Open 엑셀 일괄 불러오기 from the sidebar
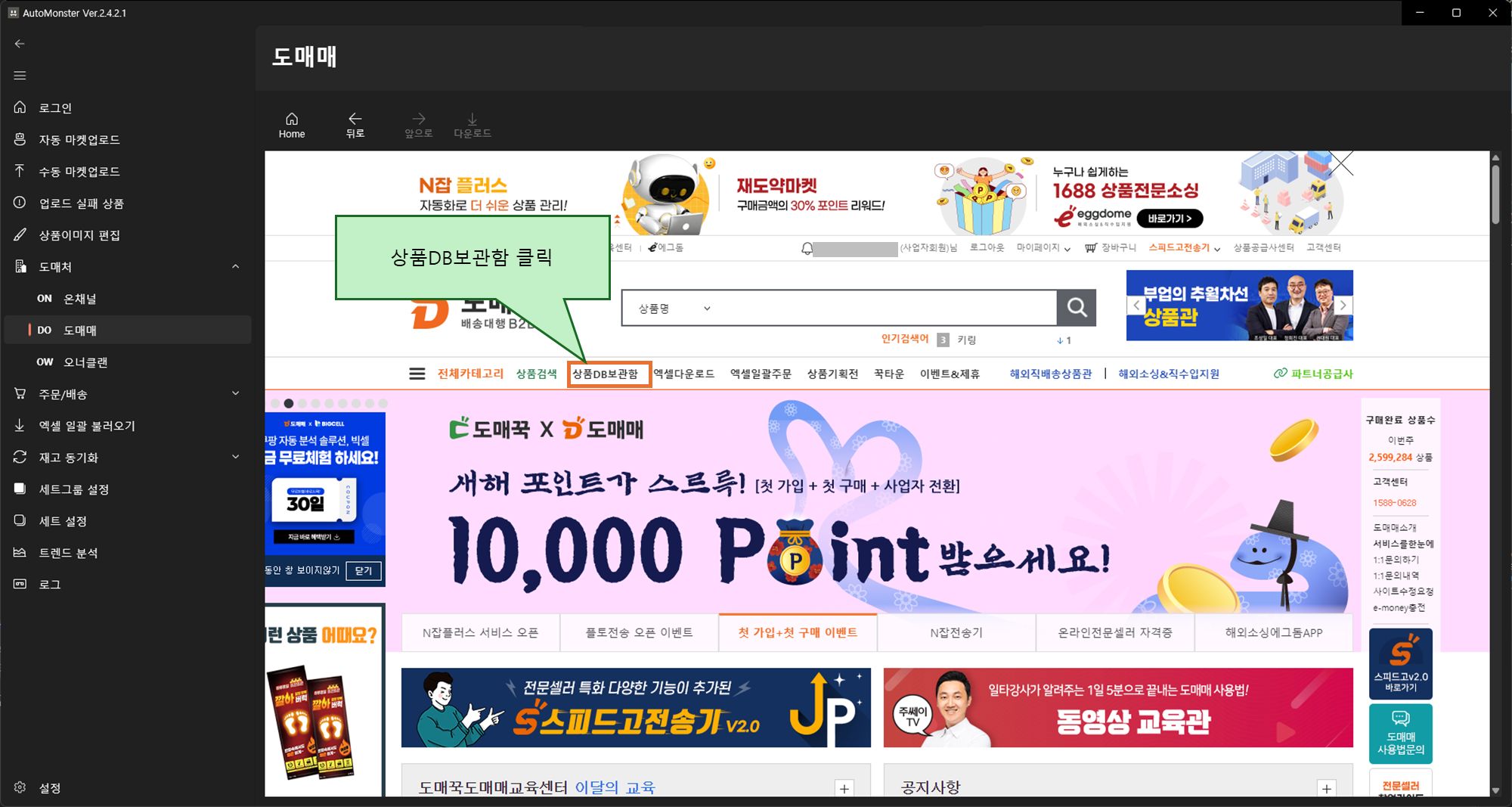The image size is (1512, 807). (x=127, y=426)
